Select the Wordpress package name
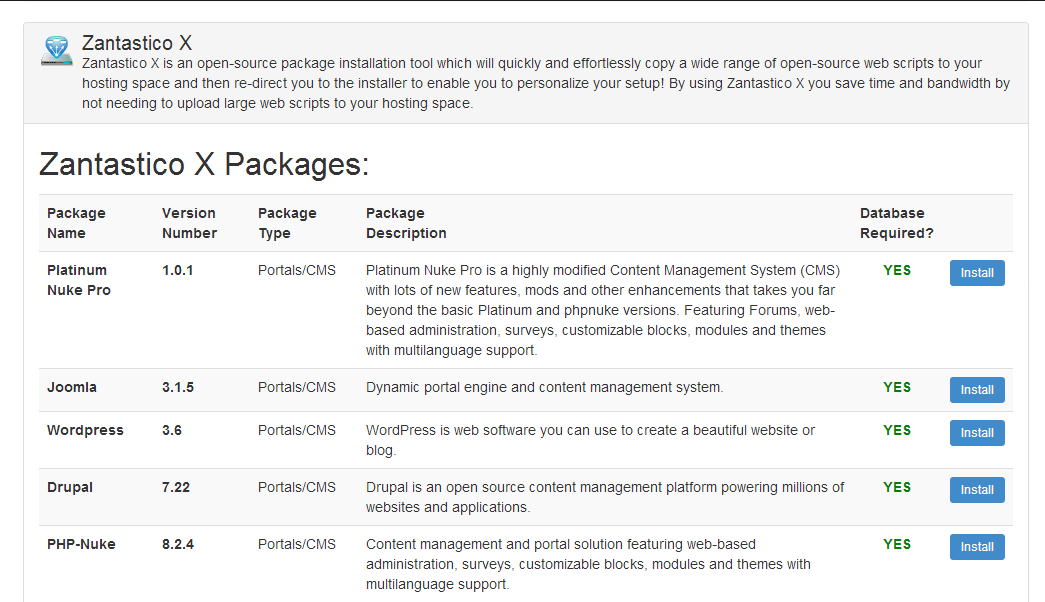This screenshot has height=602, width=1045. coord(85,430)
